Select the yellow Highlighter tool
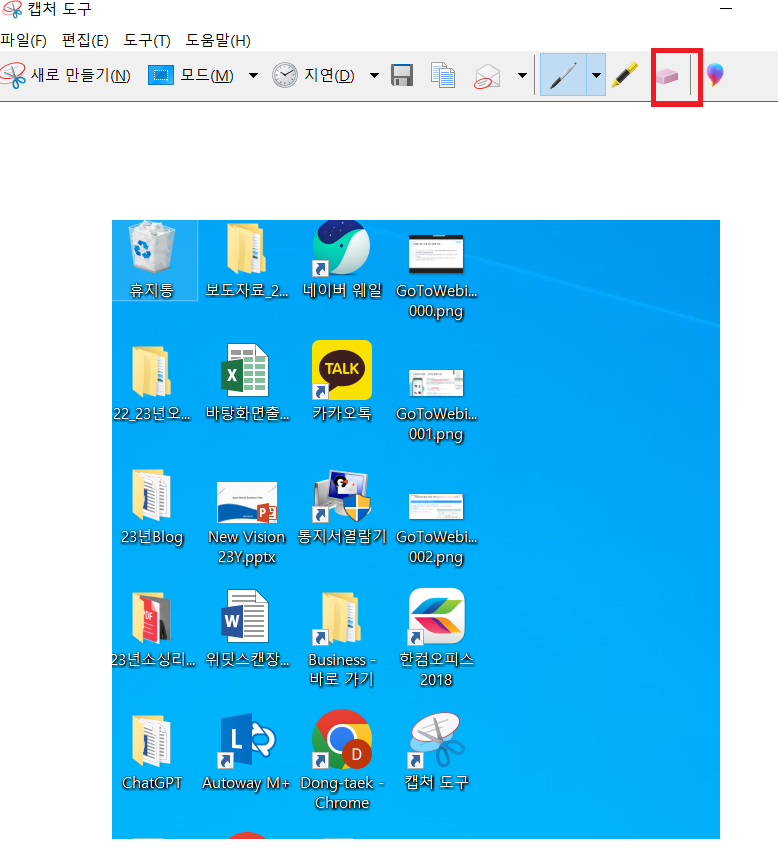The height and width of the screenshot is (856, 778). click(625, 75)
